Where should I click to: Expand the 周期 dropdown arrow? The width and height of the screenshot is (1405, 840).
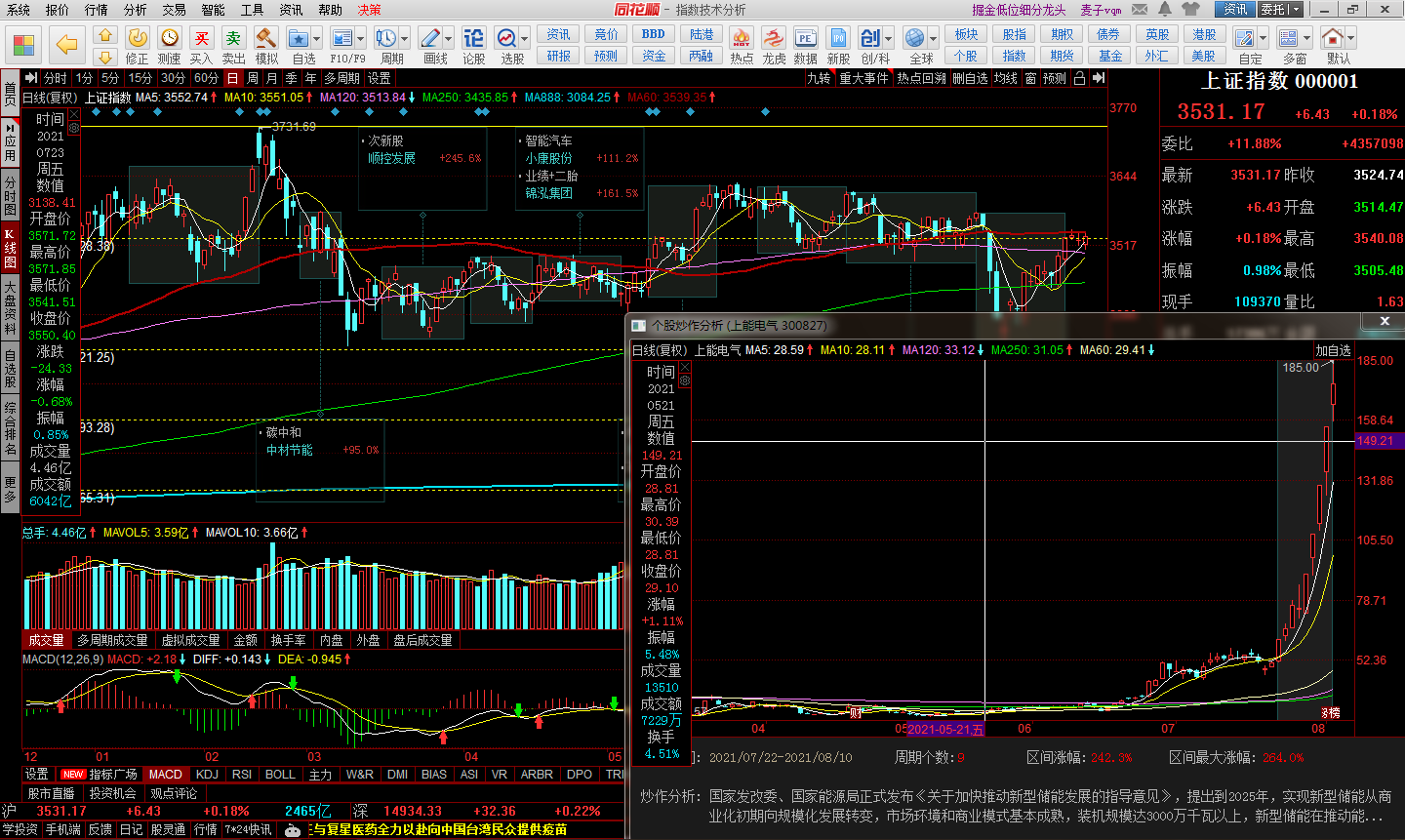[x=405, y=39]
